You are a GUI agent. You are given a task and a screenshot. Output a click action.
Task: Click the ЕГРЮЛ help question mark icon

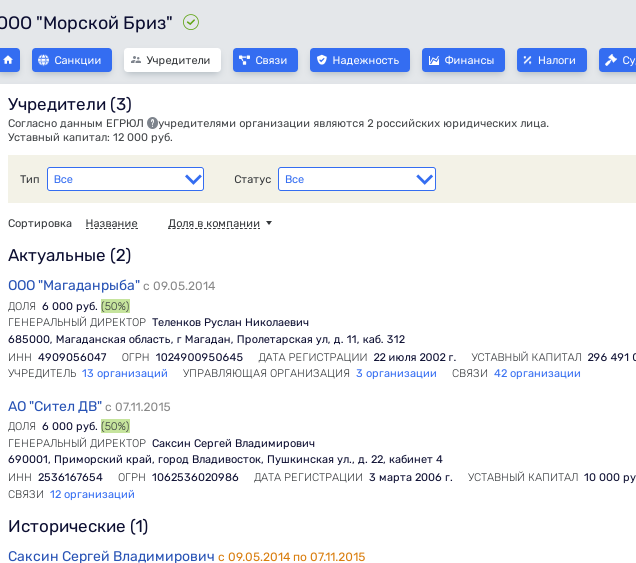153,123
